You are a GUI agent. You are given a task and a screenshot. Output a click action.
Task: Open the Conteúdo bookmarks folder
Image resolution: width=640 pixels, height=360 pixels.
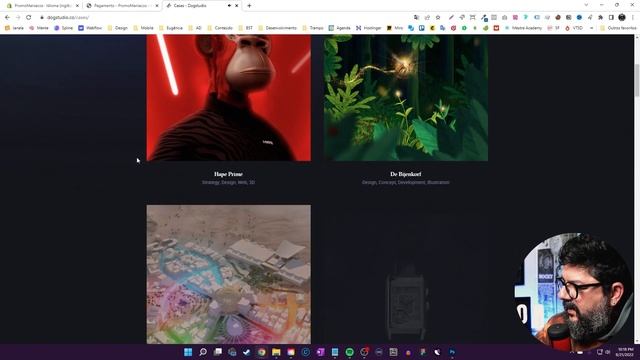coord(220,28)
